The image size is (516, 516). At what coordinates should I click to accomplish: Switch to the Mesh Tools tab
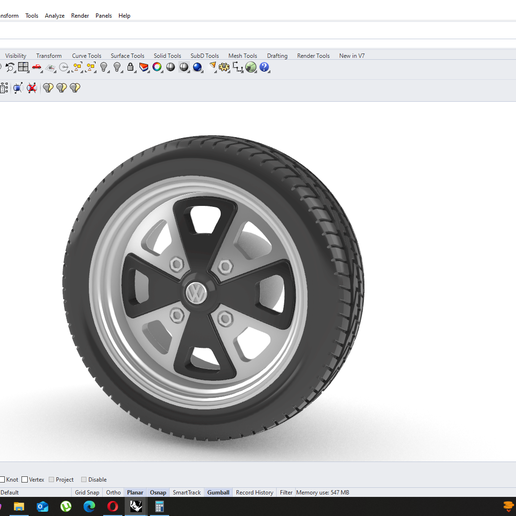tap(243, 56)
